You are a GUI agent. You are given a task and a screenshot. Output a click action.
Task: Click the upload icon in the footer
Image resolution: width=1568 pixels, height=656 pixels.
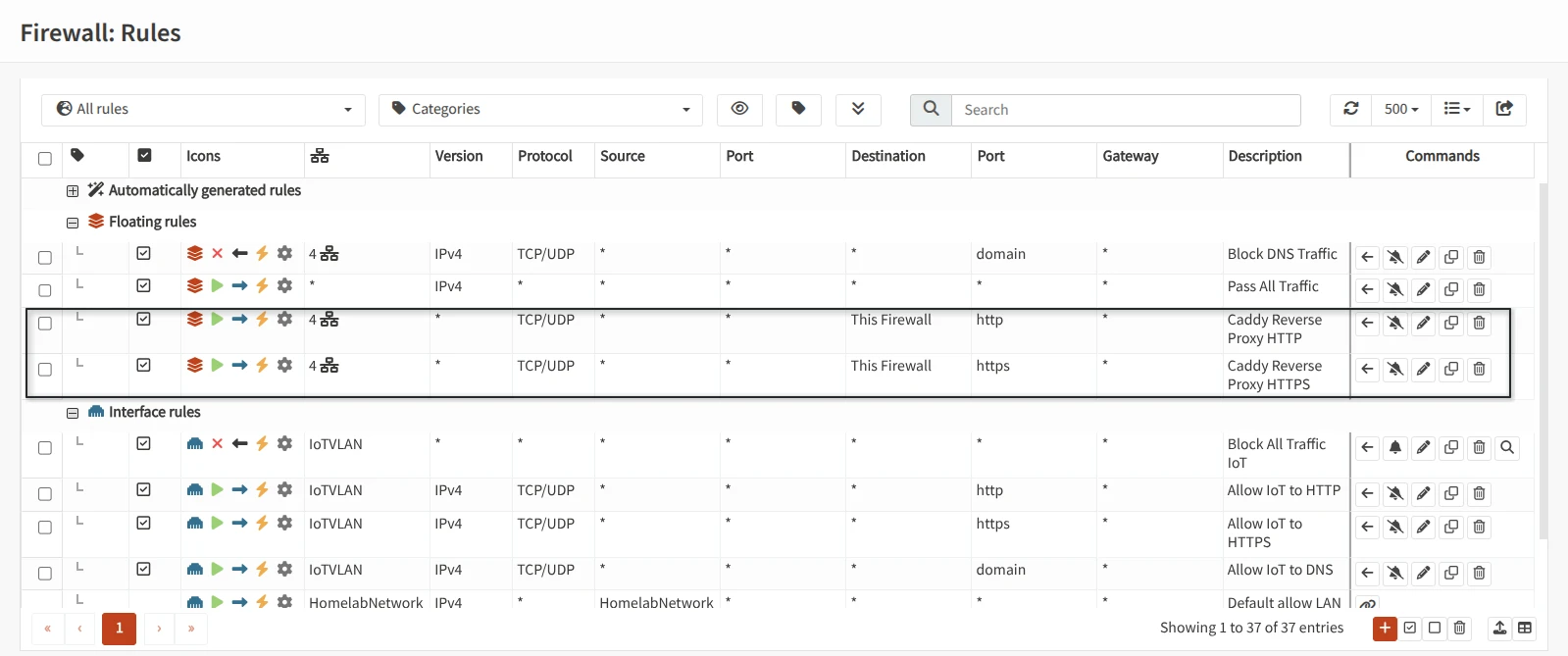[x=1499, y=628]
